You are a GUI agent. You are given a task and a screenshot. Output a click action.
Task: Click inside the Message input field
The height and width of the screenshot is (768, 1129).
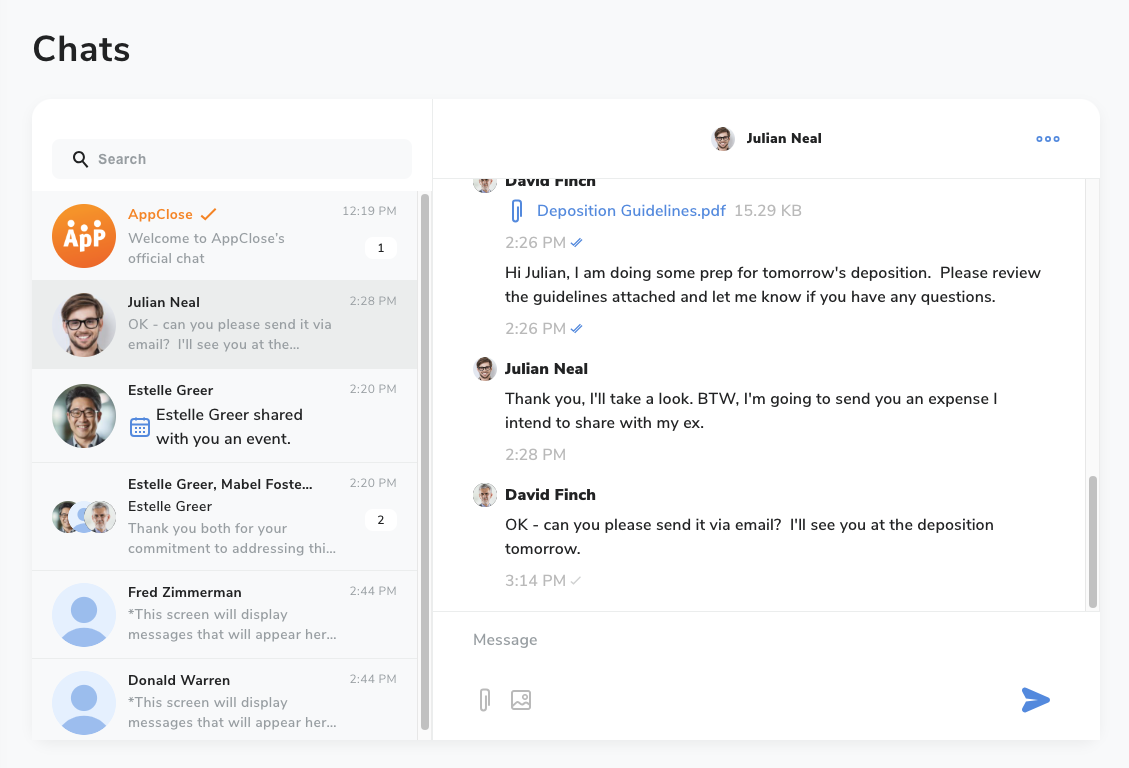pyautogui.click(x=700, y=639)
